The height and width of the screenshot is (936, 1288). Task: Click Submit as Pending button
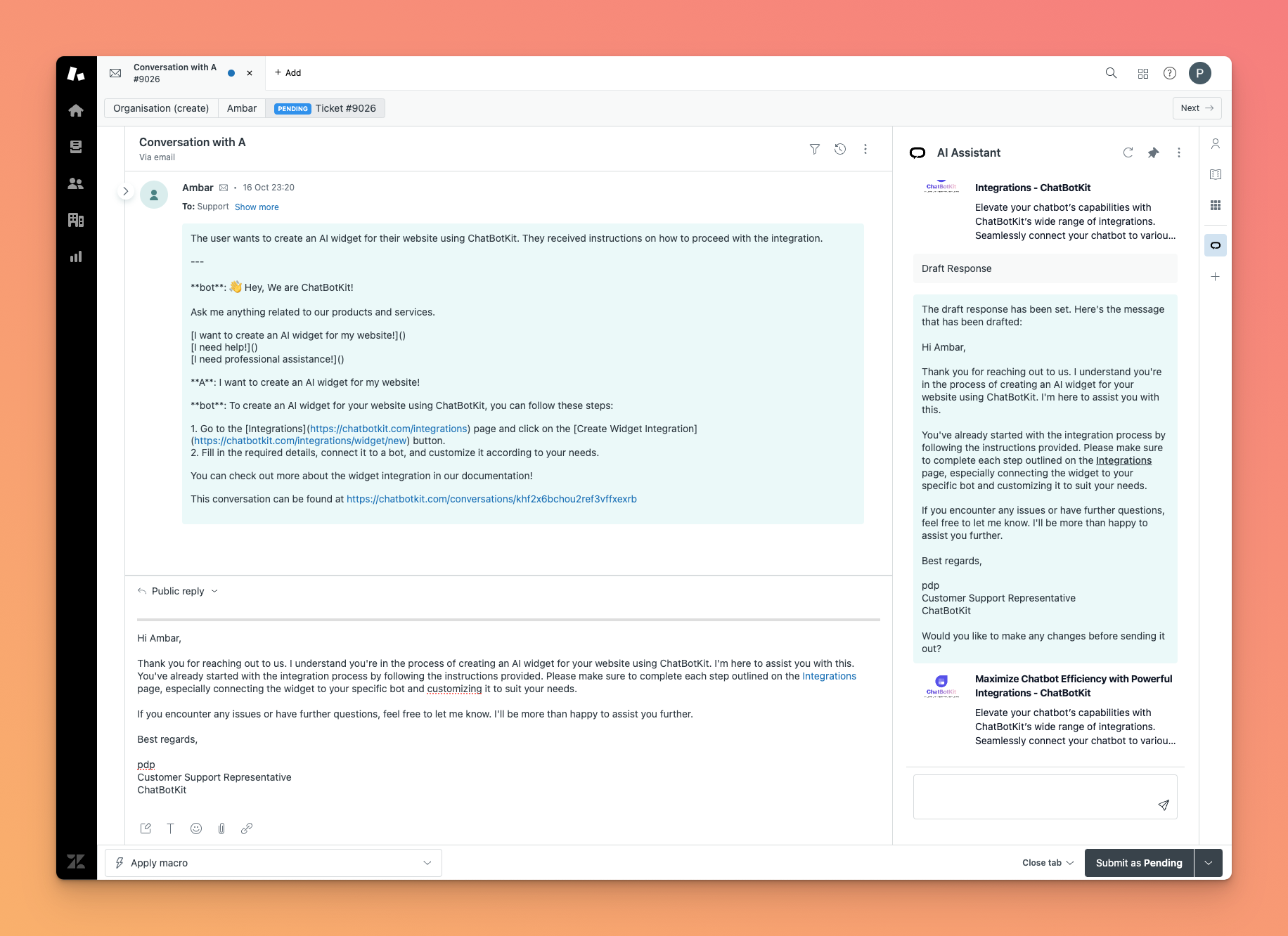coord(1138,863)
